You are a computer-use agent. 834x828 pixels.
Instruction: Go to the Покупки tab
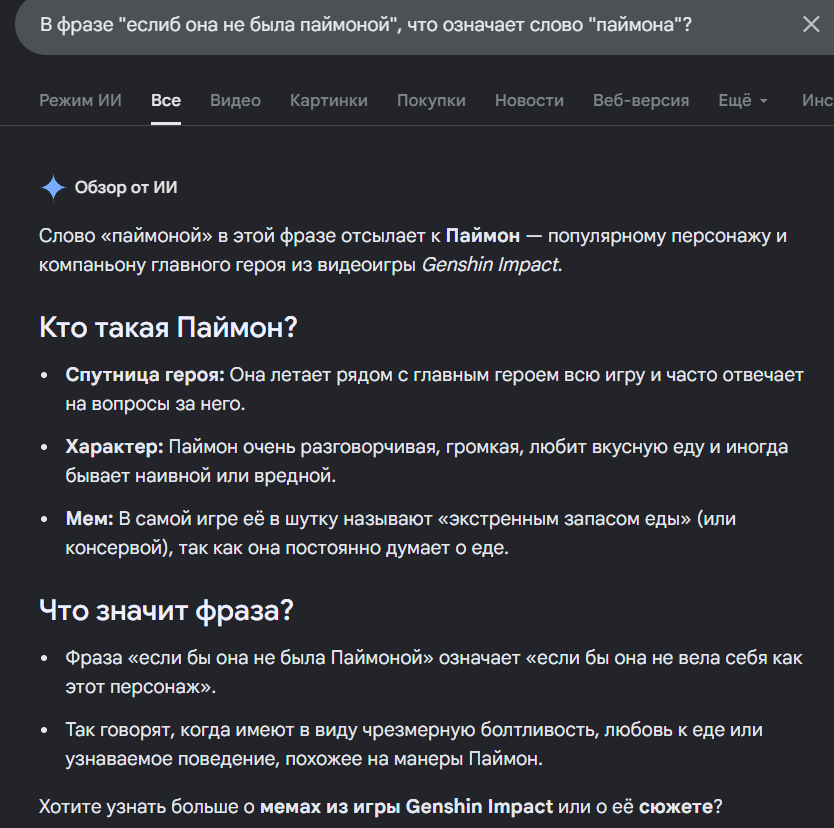[x=431, y=100]
